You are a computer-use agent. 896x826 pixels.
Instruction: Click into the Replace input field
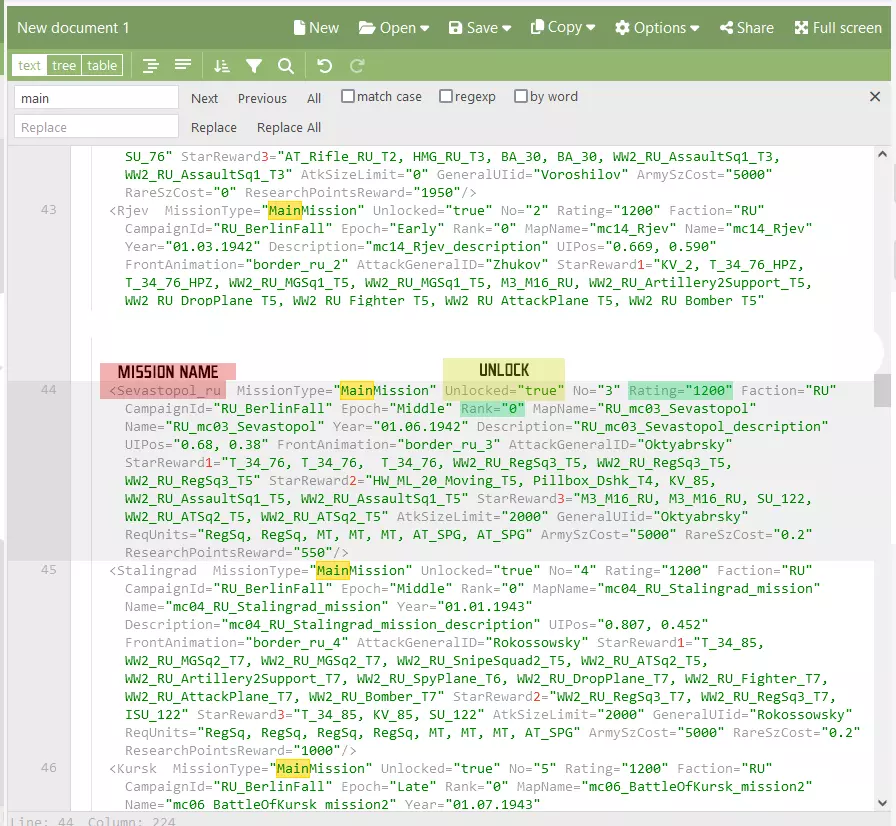pyautogui.click(x=96, y=127)
